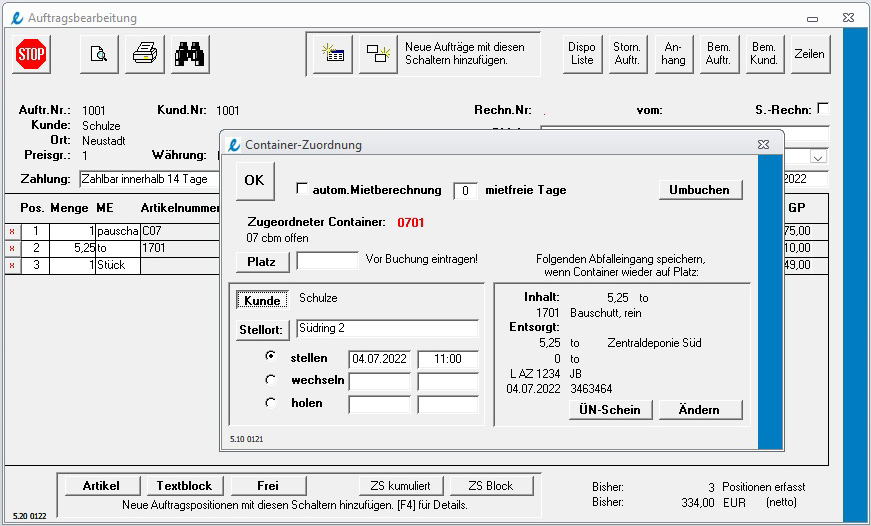Viewport: 871px width, 526px height.
Task: Click the Platz input field
Action: click(327, 261)
